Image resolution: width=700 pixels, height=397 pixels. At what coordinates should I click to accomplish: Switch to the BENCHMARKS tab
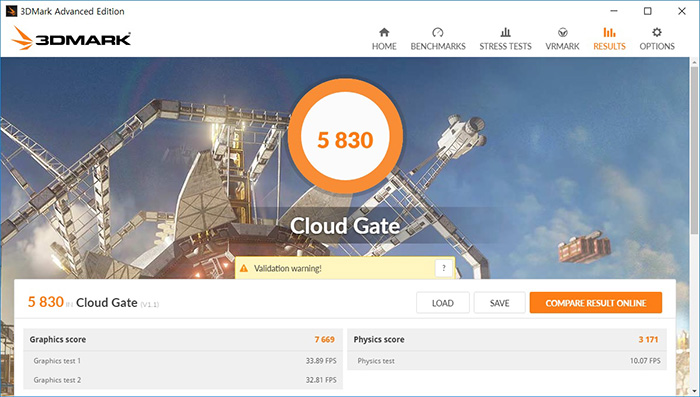[x=438, y=46]
